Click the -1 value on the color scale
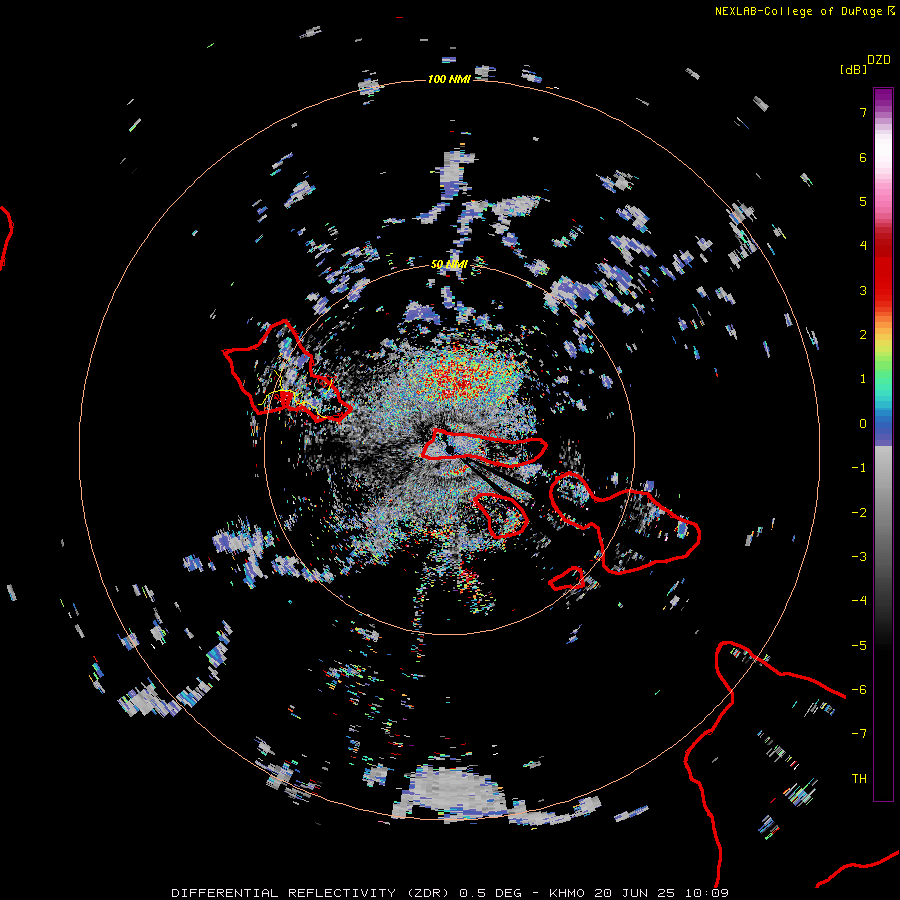 pos(859,468)
